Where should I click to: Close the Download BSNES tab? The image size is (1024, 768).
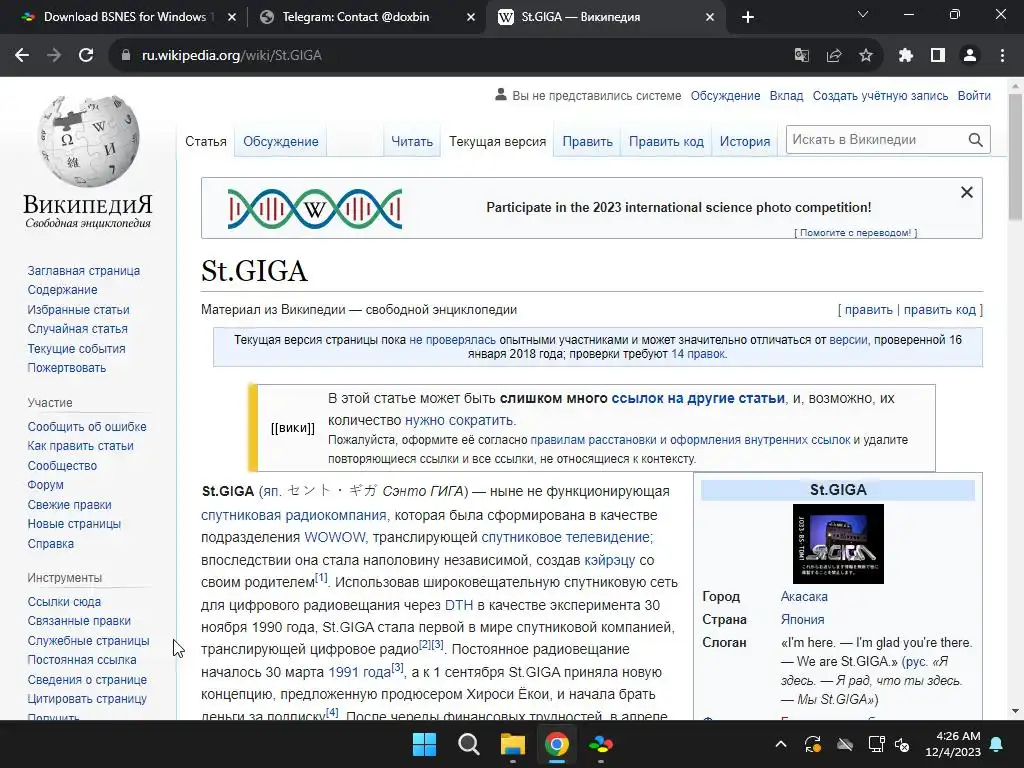coord(232,17)
